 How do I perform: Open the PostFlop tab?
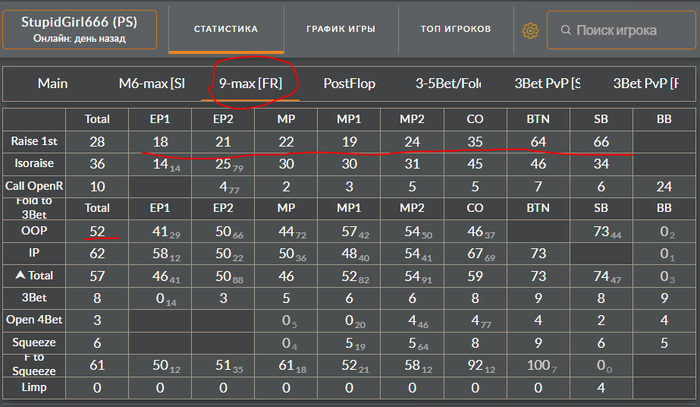point(349,83)
